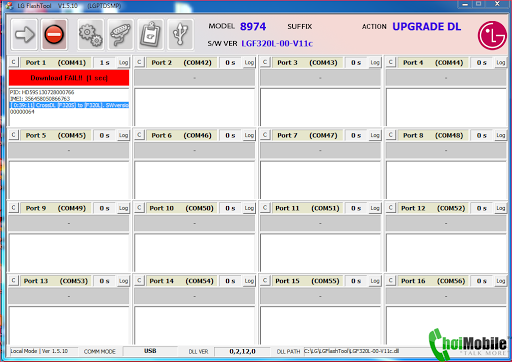Click the red Download FAIL status bar

pos(69,78)
